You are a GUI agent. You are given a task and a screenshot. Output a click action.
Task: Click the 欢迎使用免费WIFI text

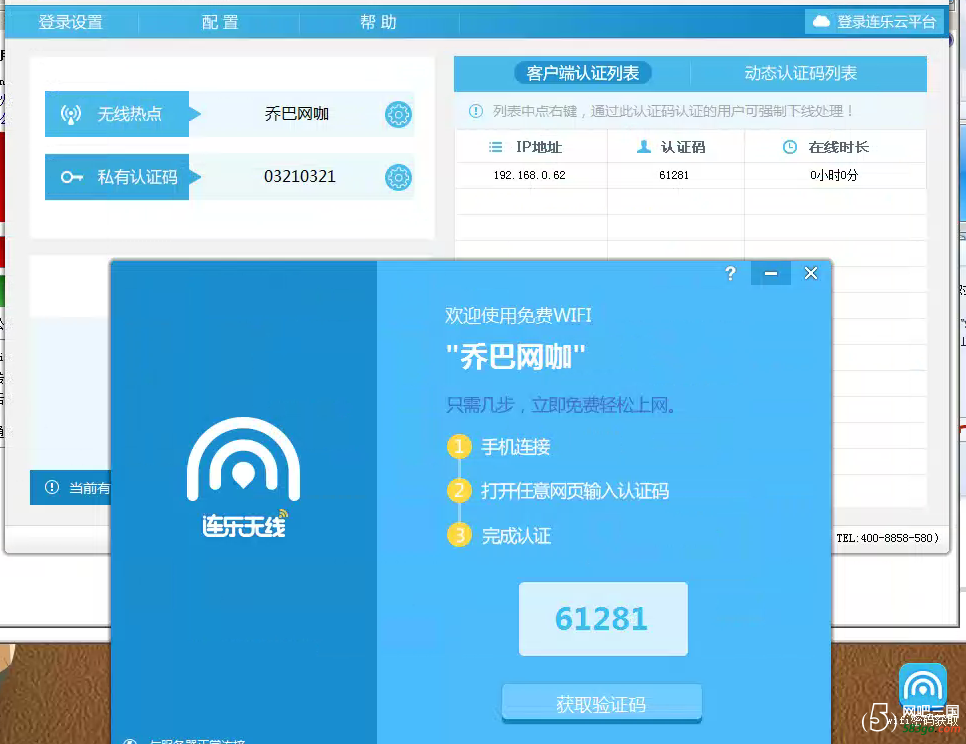[518, 315]
